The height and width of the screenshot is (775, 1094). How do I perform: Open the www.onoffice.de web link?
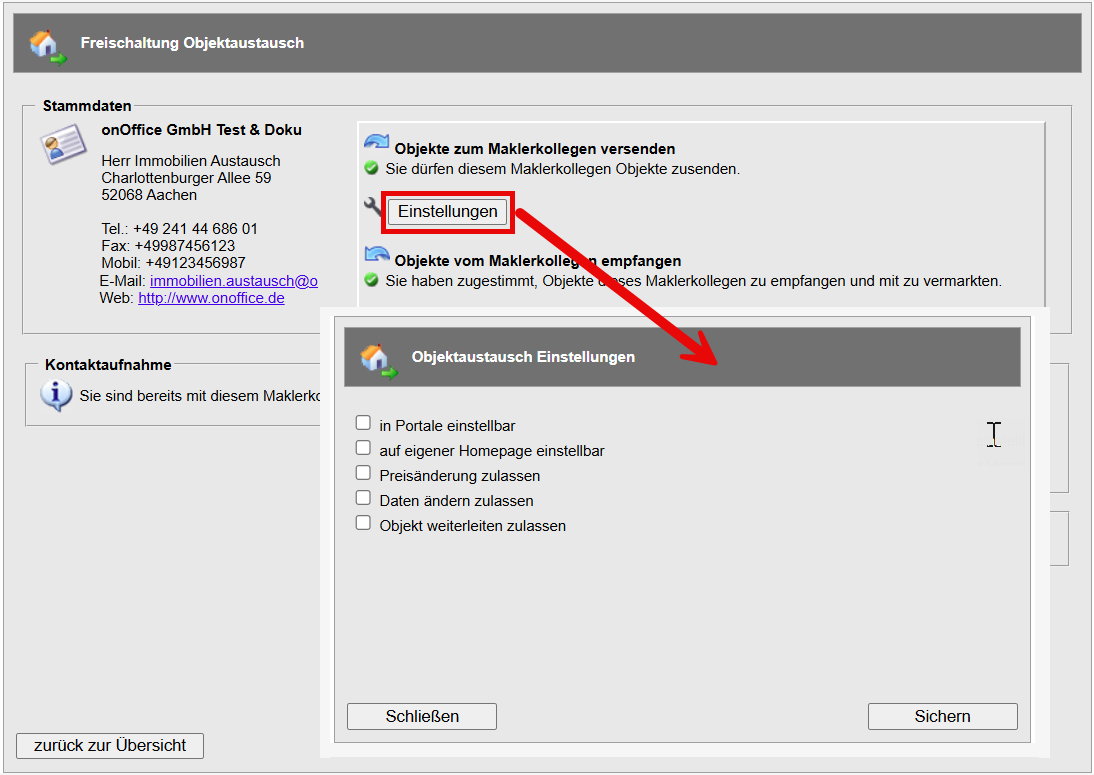pyautogui.click(x=211, y=298)
